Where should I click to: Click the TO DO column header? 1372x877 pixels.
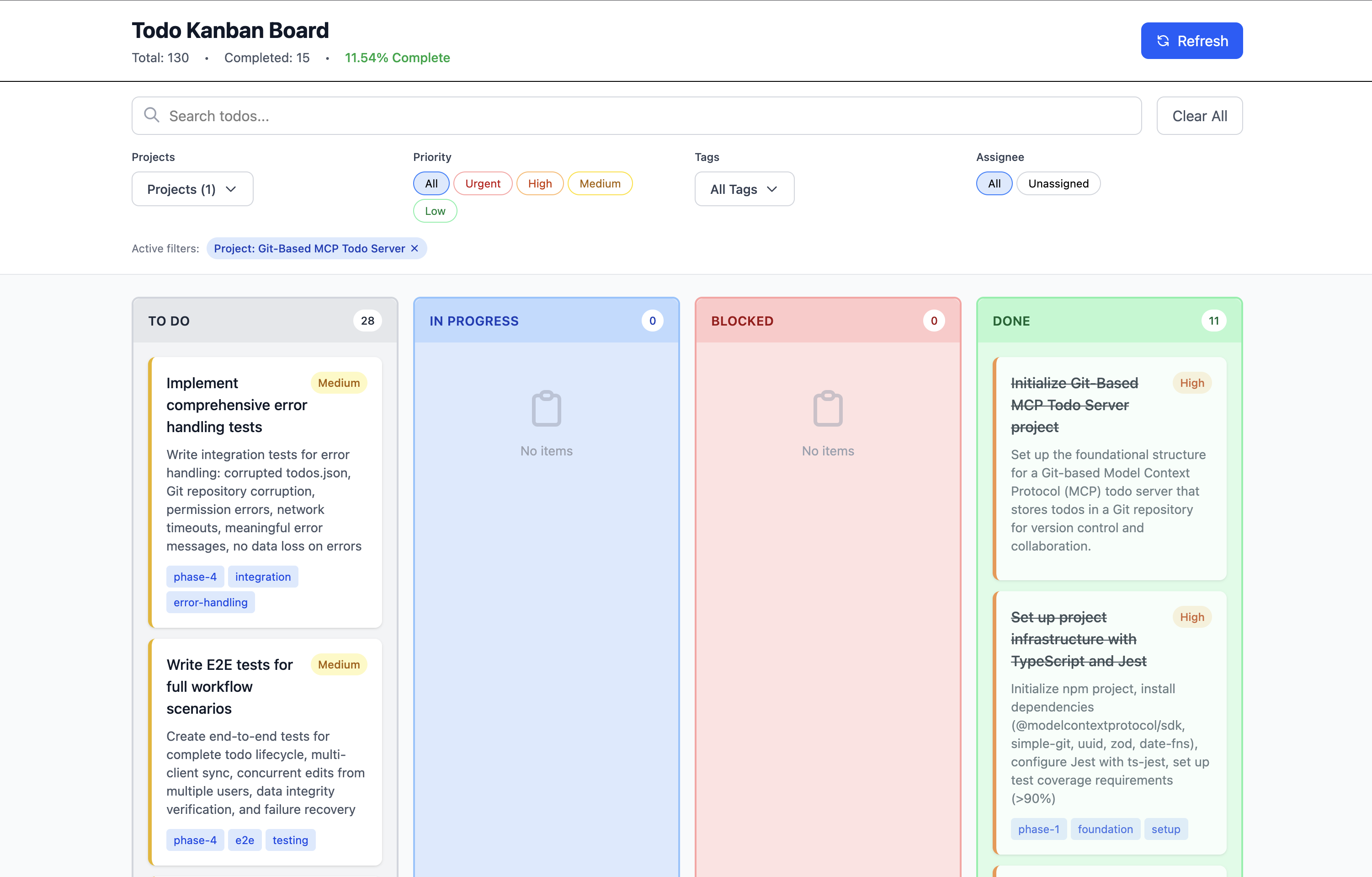coord(265,321)
